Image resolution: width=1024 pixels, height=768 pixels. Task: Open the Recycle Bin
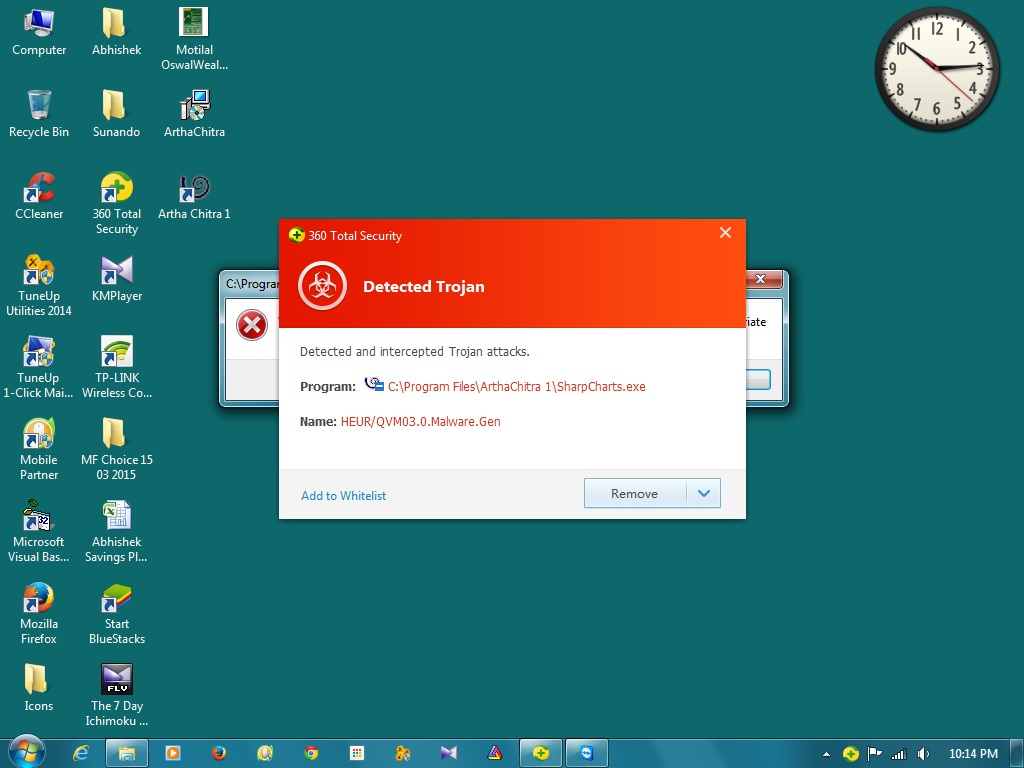tap(39, 114)
